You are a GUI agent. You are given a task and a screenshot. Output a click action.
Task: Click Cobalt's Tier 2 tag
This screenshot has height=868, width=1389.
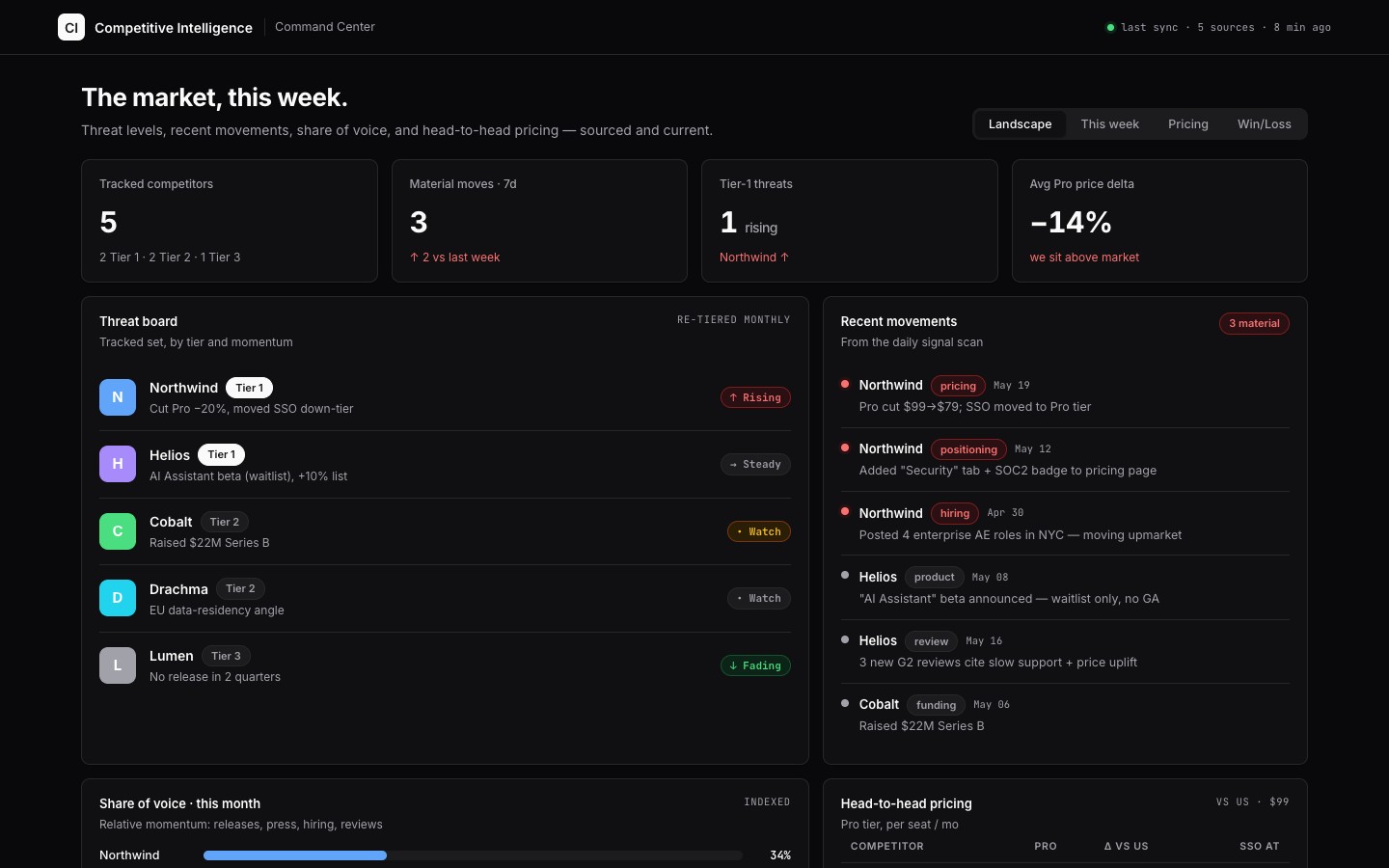[225, 522]
